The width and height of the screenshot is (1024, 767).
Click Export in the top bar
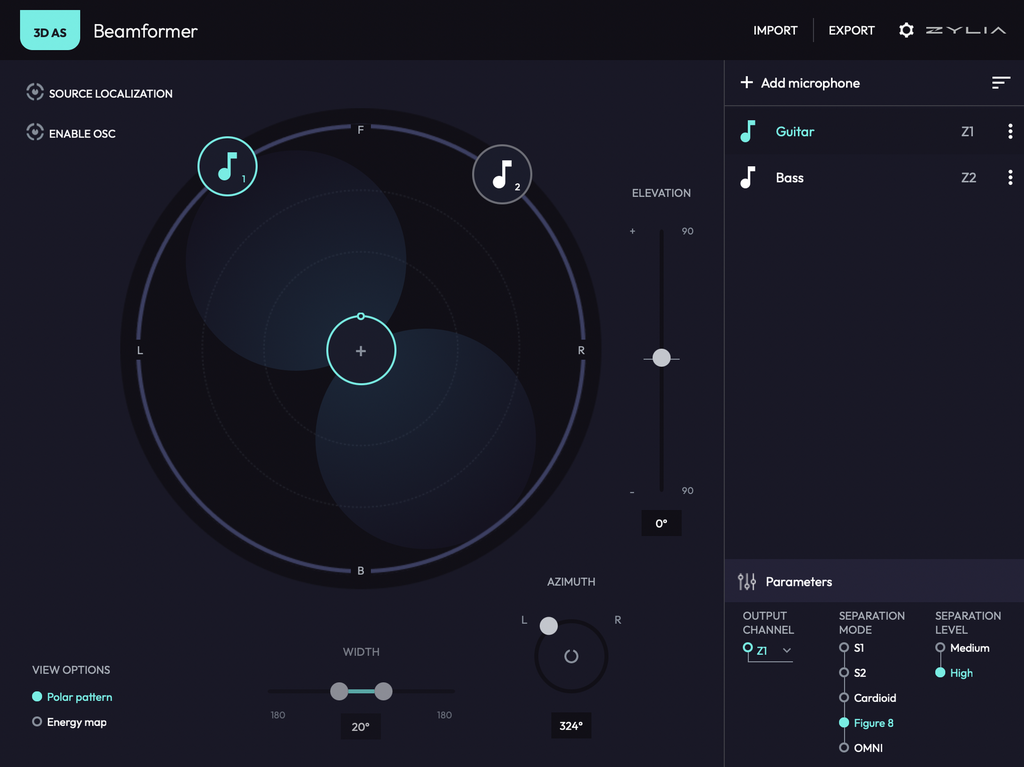pos(851,30)
